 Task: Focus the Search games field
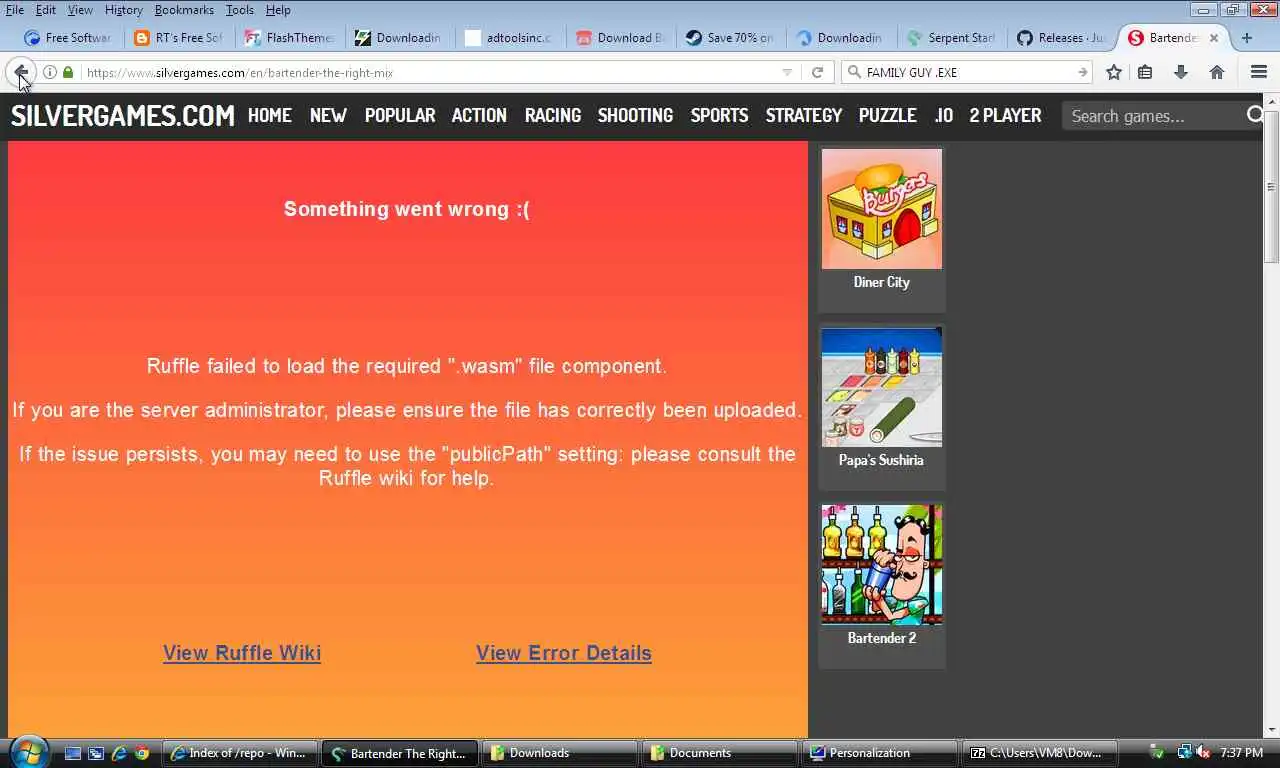tap(1153, 116)
